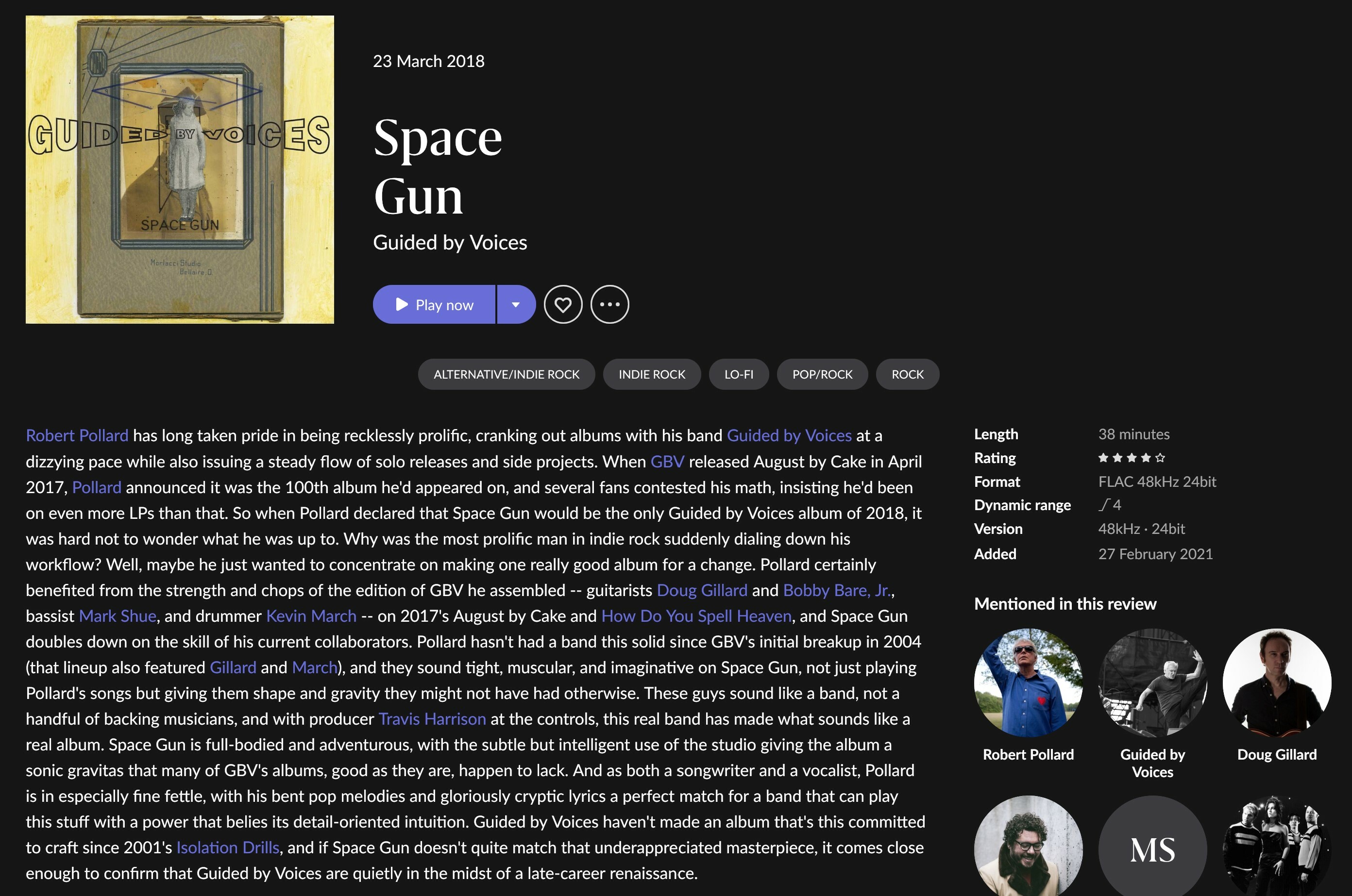1352x896 pixels.
Task: Follow the Guided by Voices link in review
Action: coord(789,435)
